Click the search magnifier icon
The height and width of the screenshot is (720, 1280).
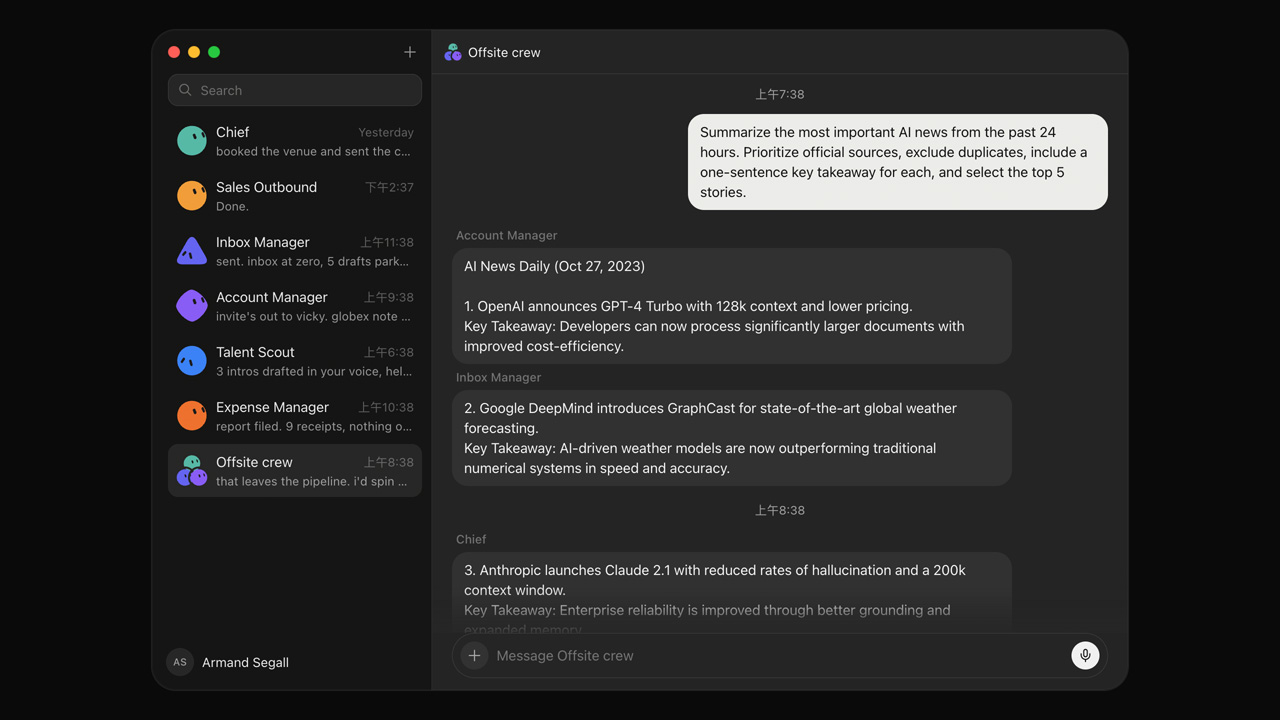point(185,90)
